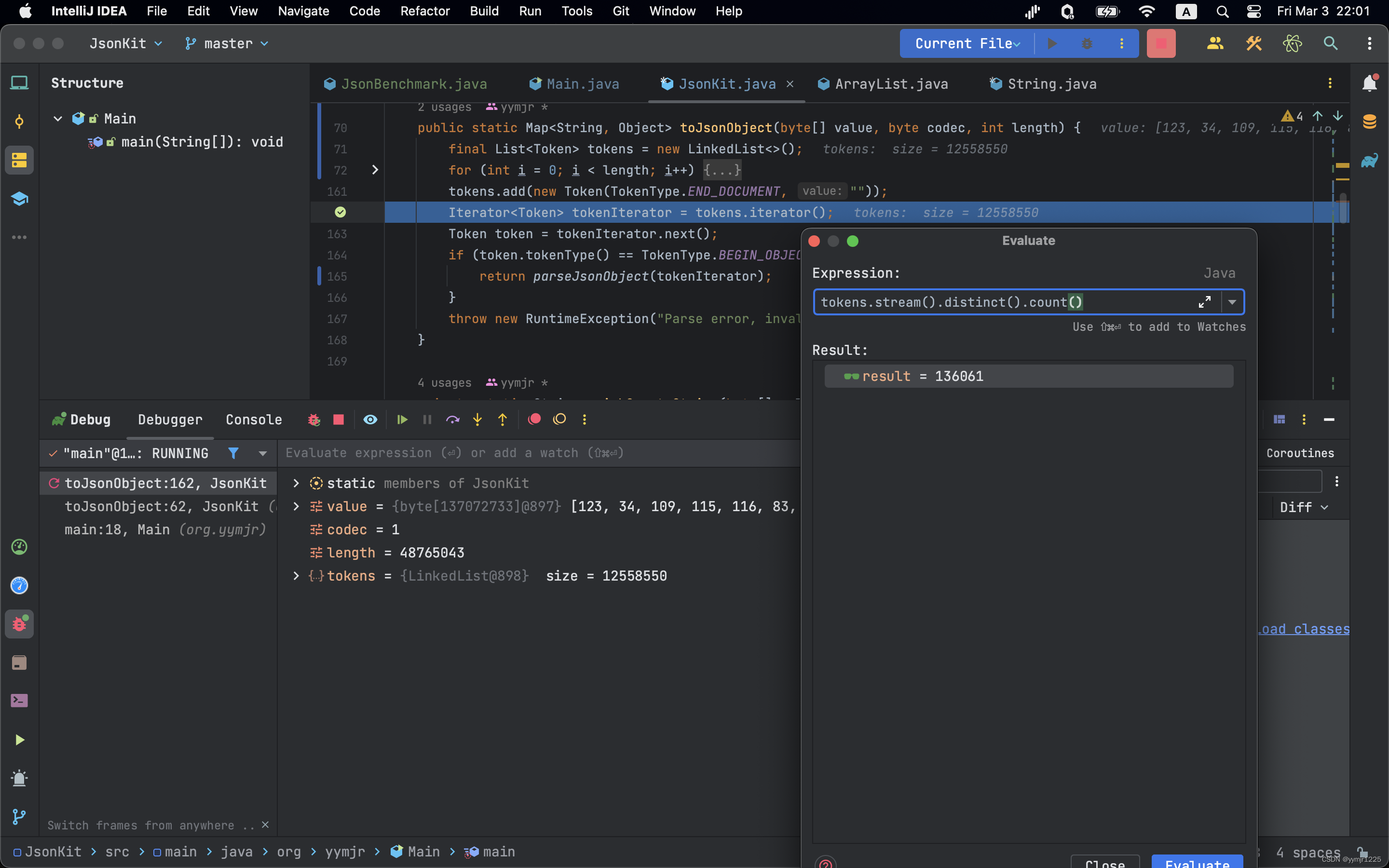This screenshot has width=1389, height=868.
Task: Click the Load classes link
Action: pyautogui.click(x=1304, y=629)
